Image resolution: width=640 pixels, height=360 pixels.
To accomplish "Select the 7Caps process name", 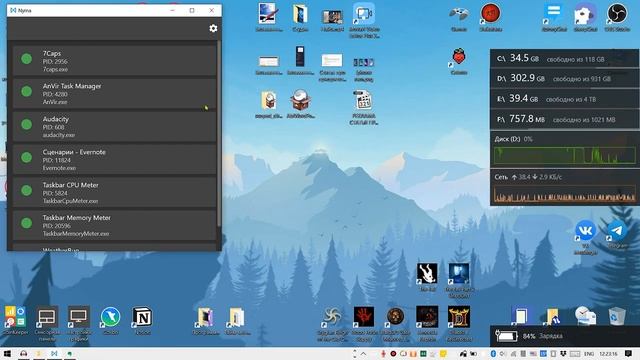I will (52, 53).
